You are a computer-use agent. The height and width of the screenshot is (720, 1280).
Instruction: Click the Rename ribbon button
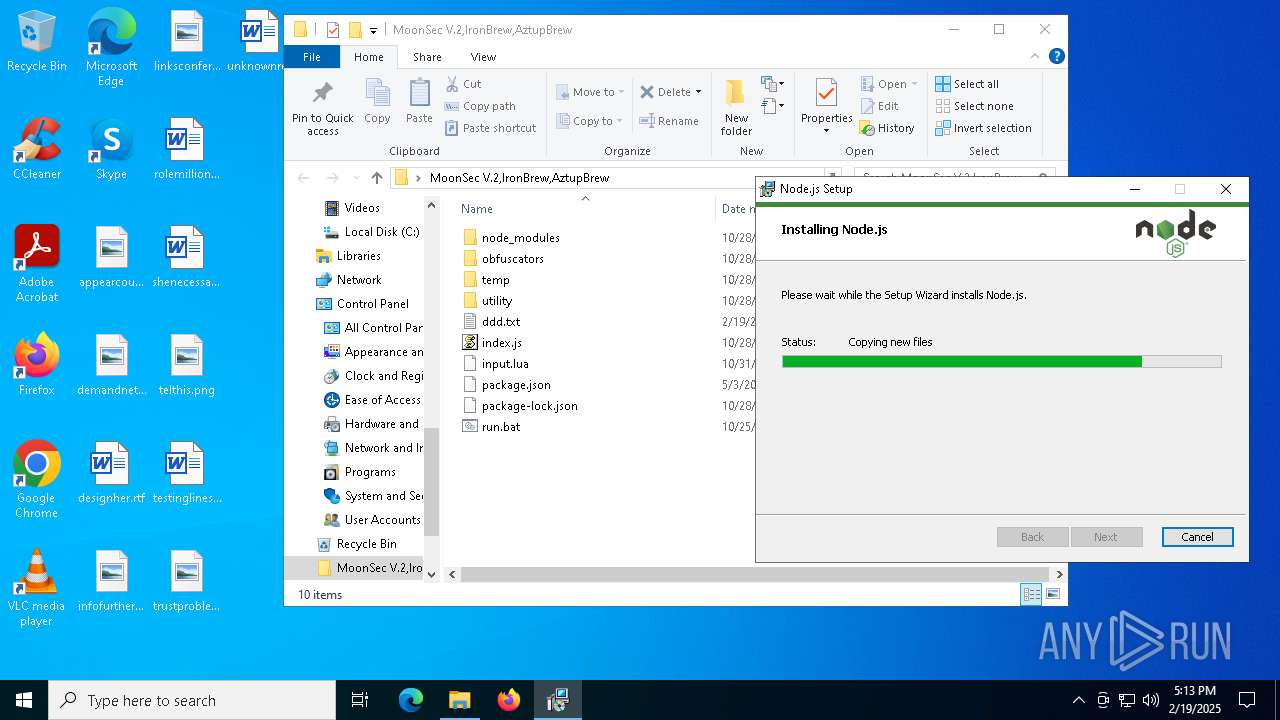tap(669, 121)
